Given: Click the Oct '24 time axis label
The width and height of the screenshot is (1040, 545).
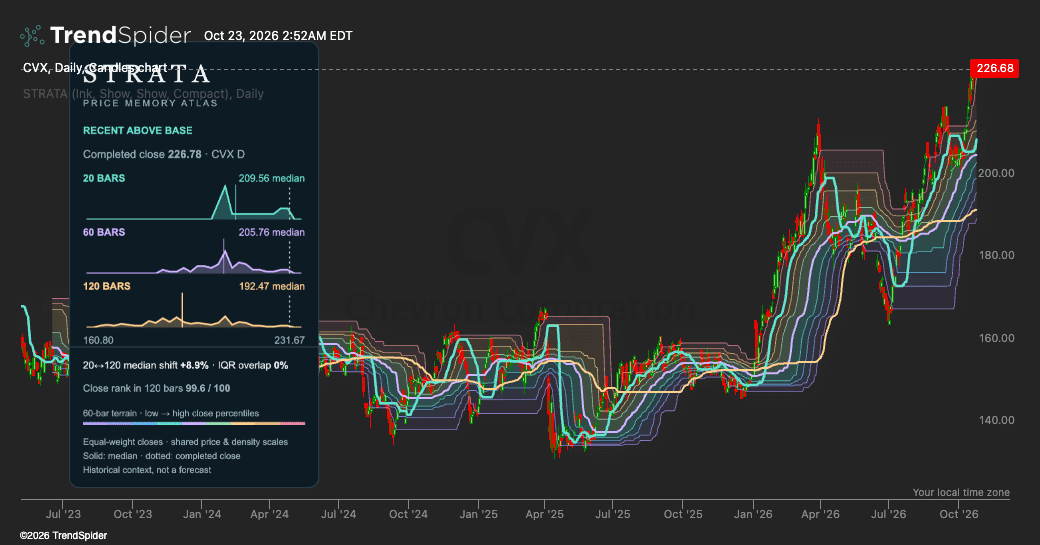Looking at the screenshot, I should tap(408, 514).
